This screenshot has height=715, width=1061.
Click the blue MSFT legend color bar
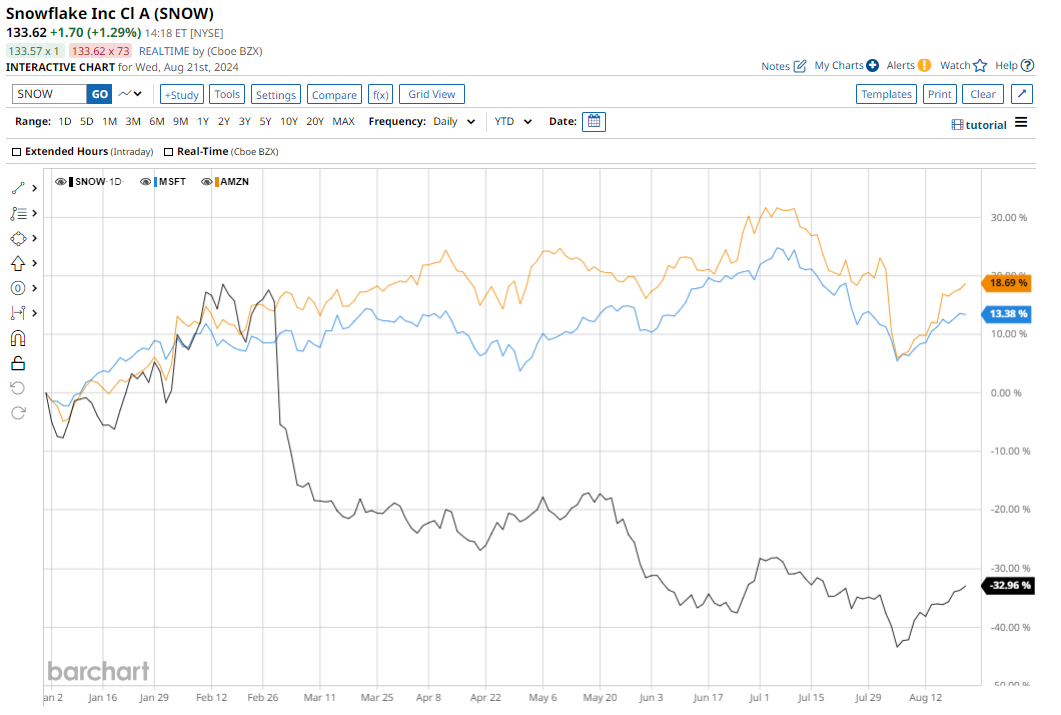[x=156, y=182]
